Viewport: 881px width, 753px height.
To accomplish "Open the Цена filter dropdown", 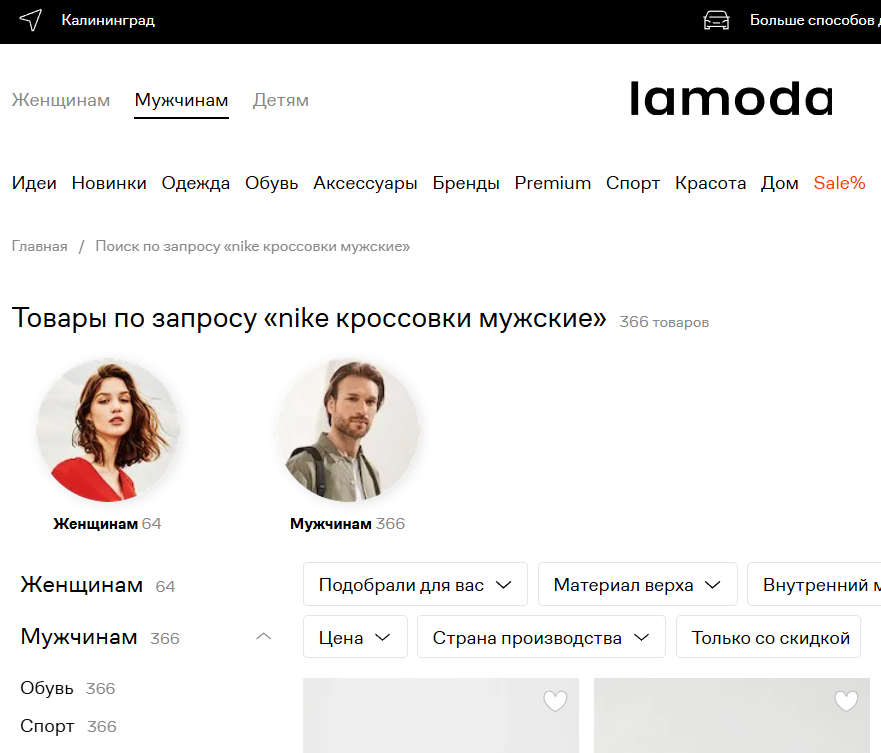I will (x=355, y=637).
